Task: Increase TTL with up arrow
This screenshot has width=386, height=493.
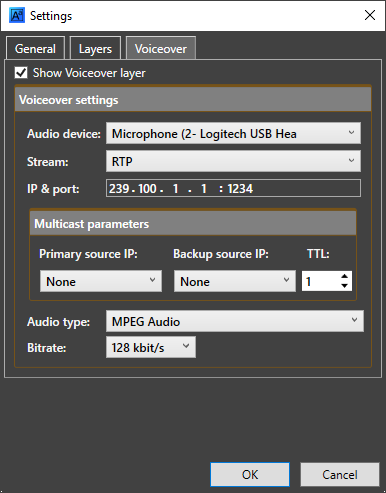Action: point(345,276)
